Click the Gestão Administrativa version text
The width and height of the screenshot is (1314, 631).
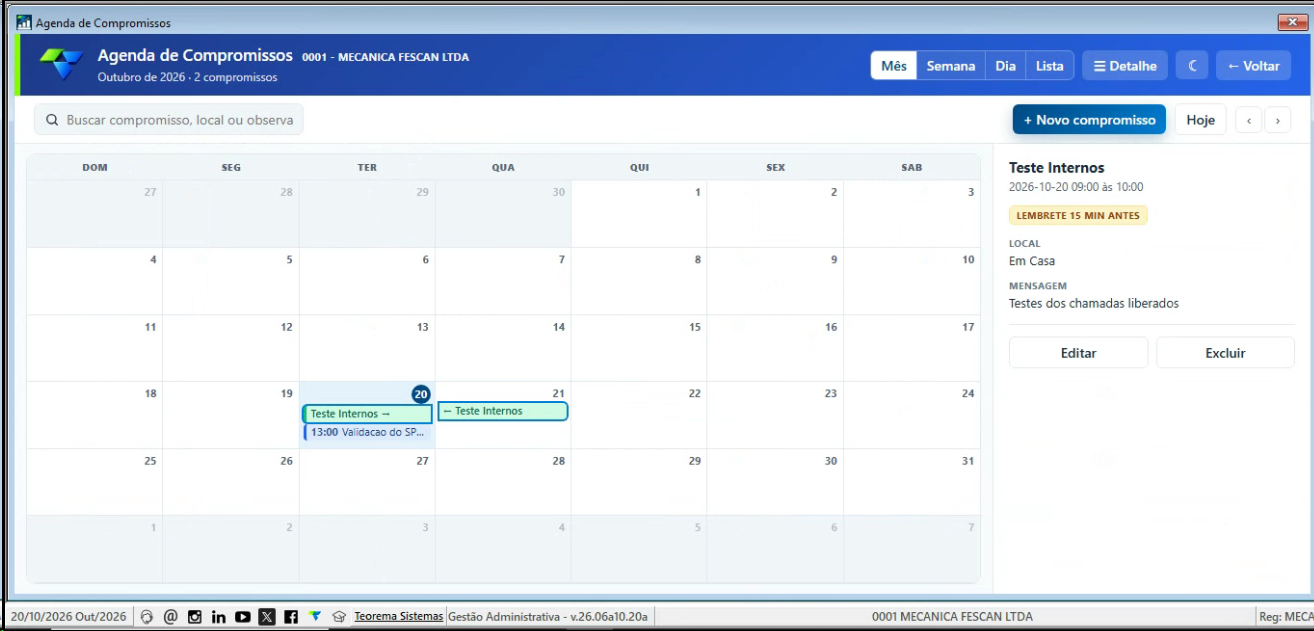(548, 616)
